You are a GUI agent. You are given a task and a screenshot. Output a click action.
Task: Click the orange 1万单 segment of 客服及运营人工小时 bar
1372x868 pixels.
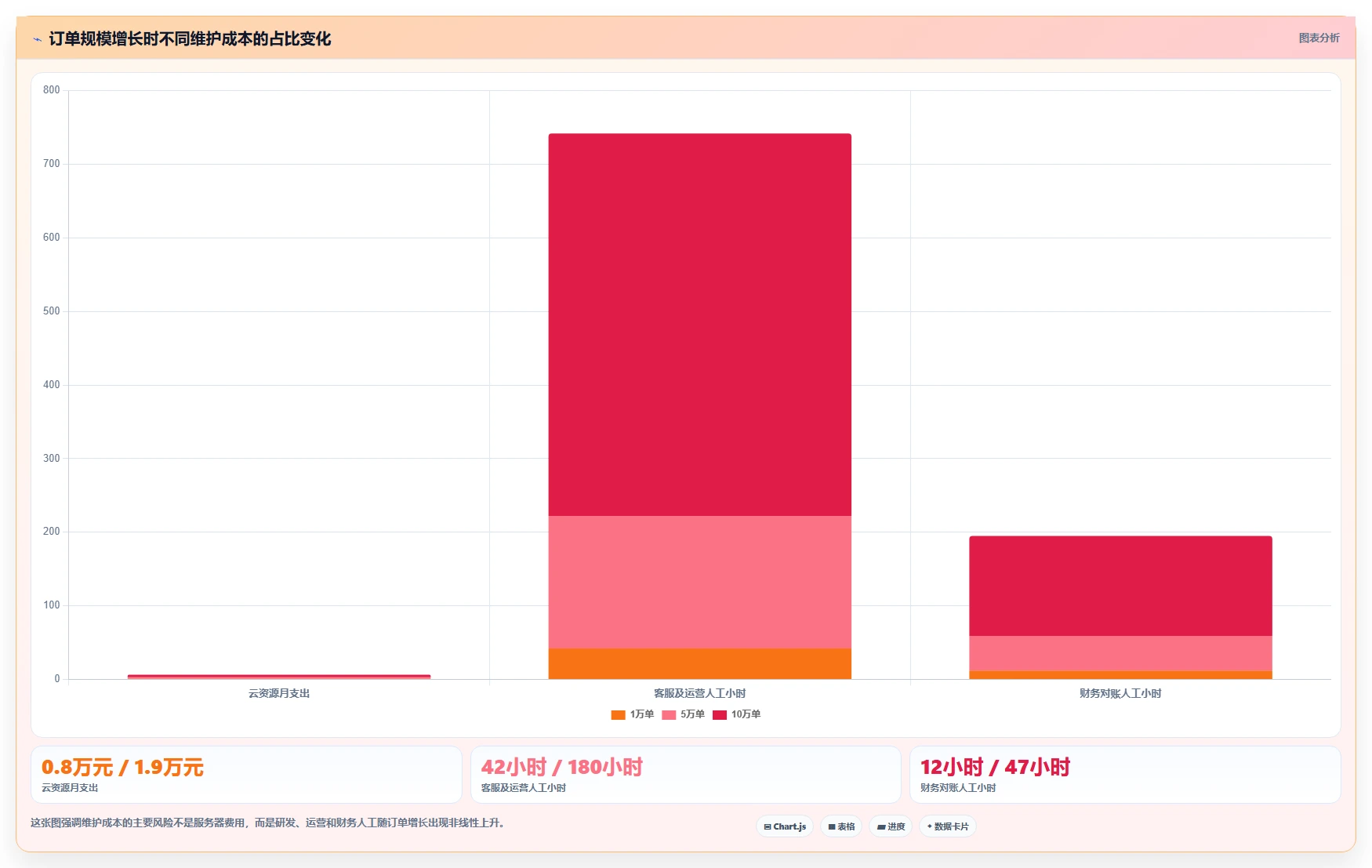point(700,663)
